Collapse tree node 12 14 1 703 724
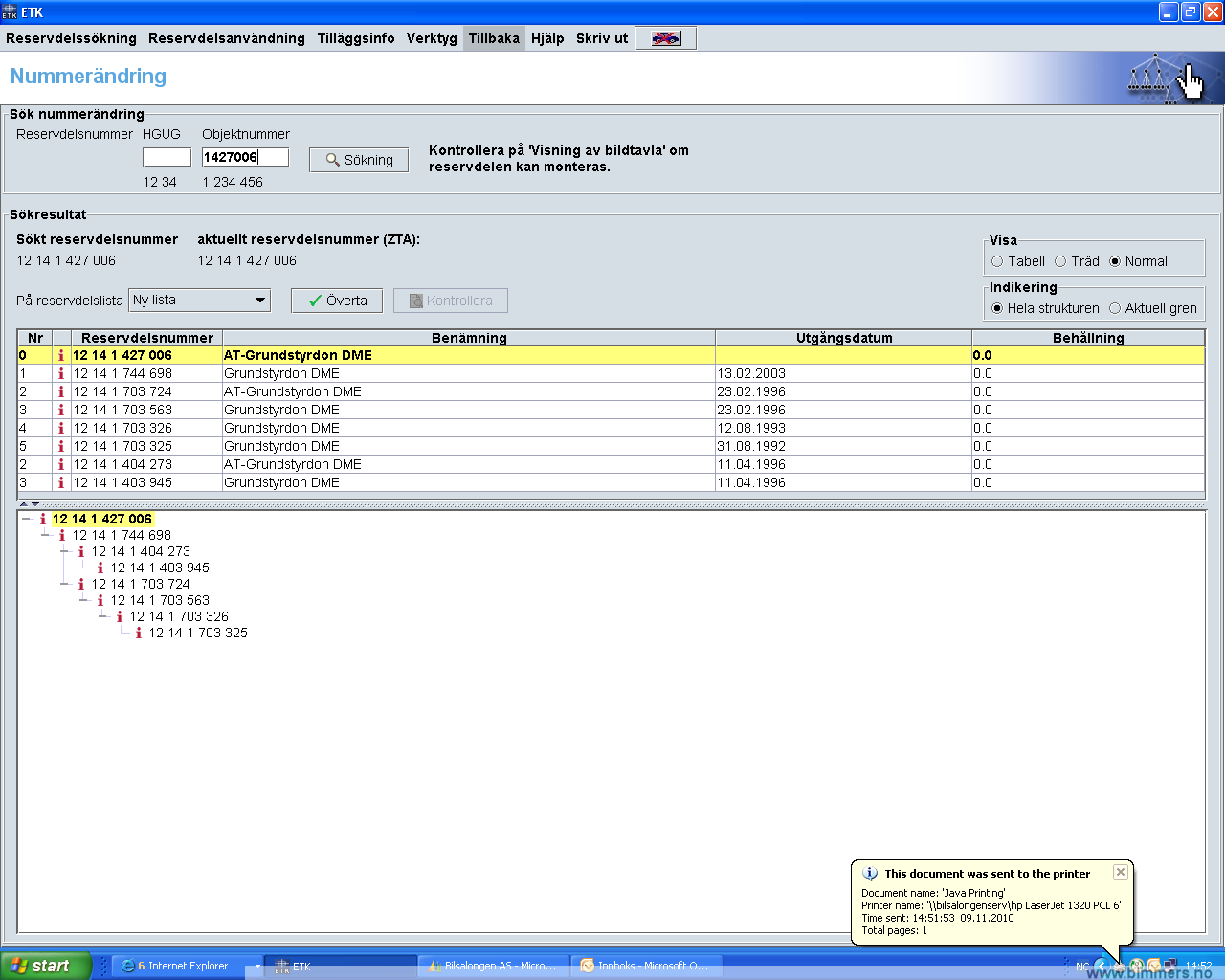Image resolution: width=1225 pixels, height=980 pixels. pyautogui.click(x=65, y=584)
